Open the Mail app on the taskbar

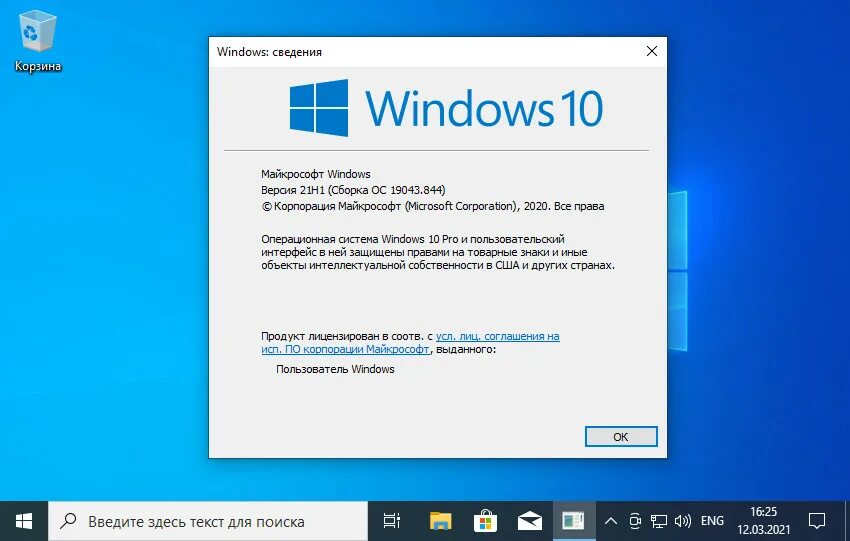pos(530,521)
